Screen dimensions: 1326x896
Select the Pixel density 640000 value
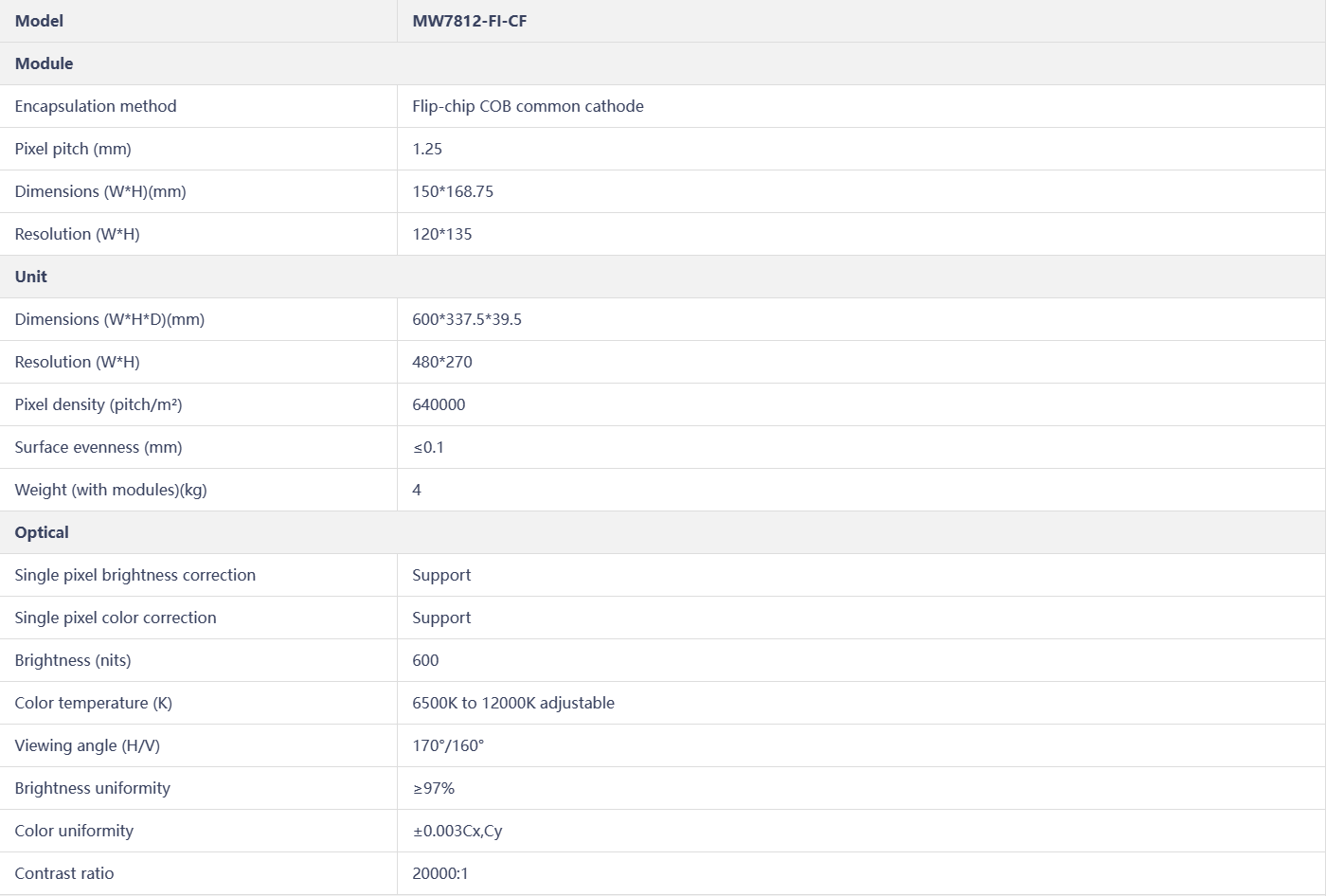coord(439,404)
